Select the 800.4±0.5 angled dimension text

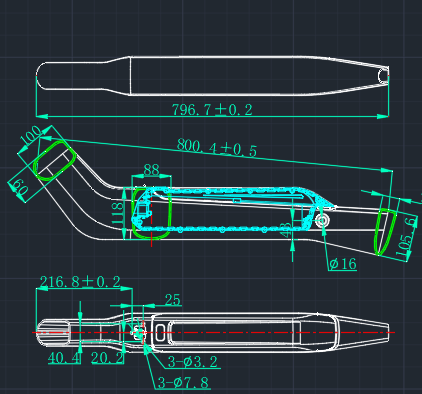tap(217, 148)
